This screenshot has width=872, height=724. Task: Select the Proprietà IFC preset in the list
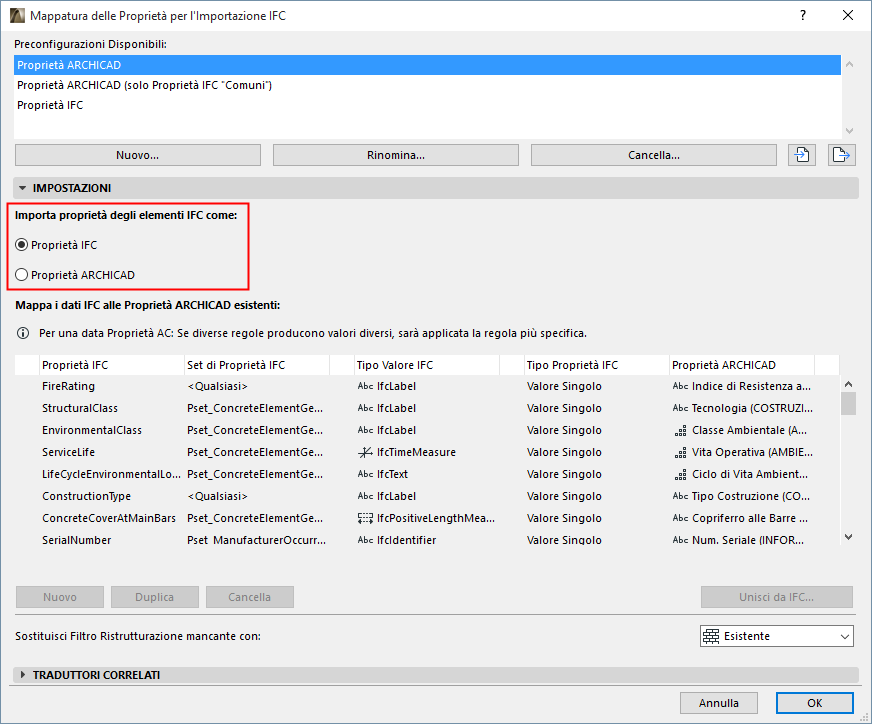(427, 105)
